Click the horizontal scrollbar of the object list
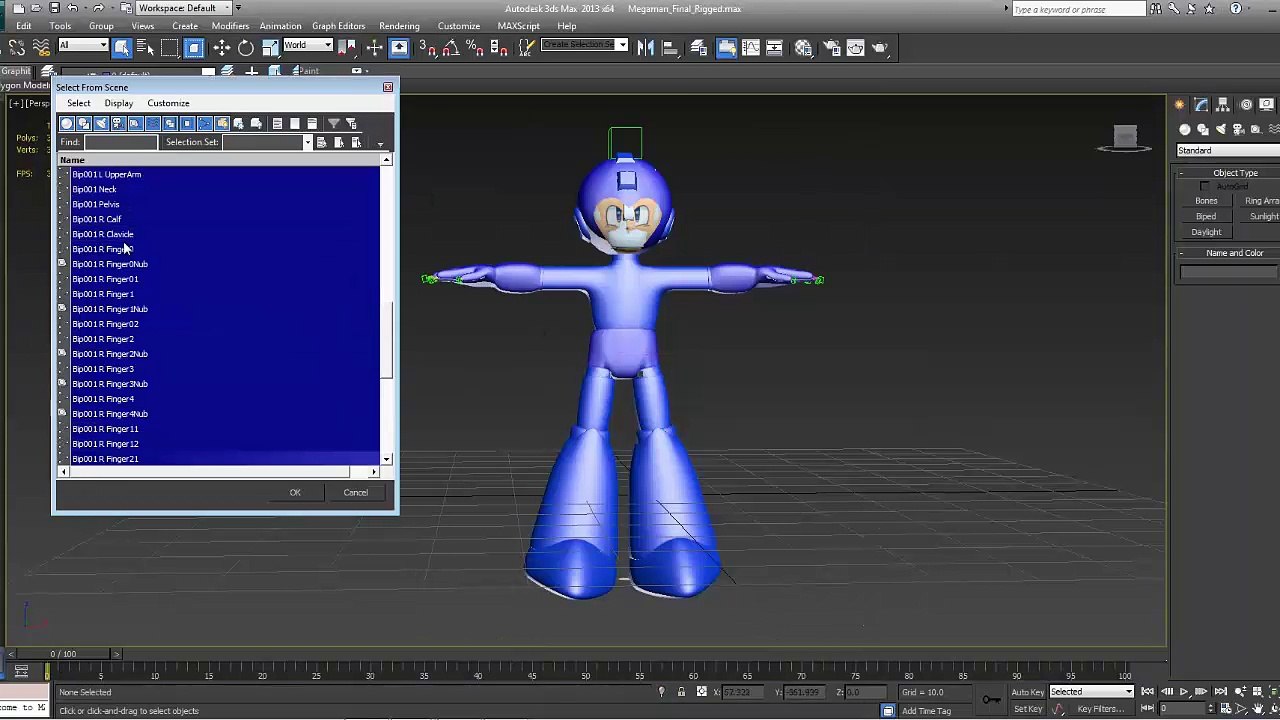This screenshot has width=1280, height=720. 218,472
